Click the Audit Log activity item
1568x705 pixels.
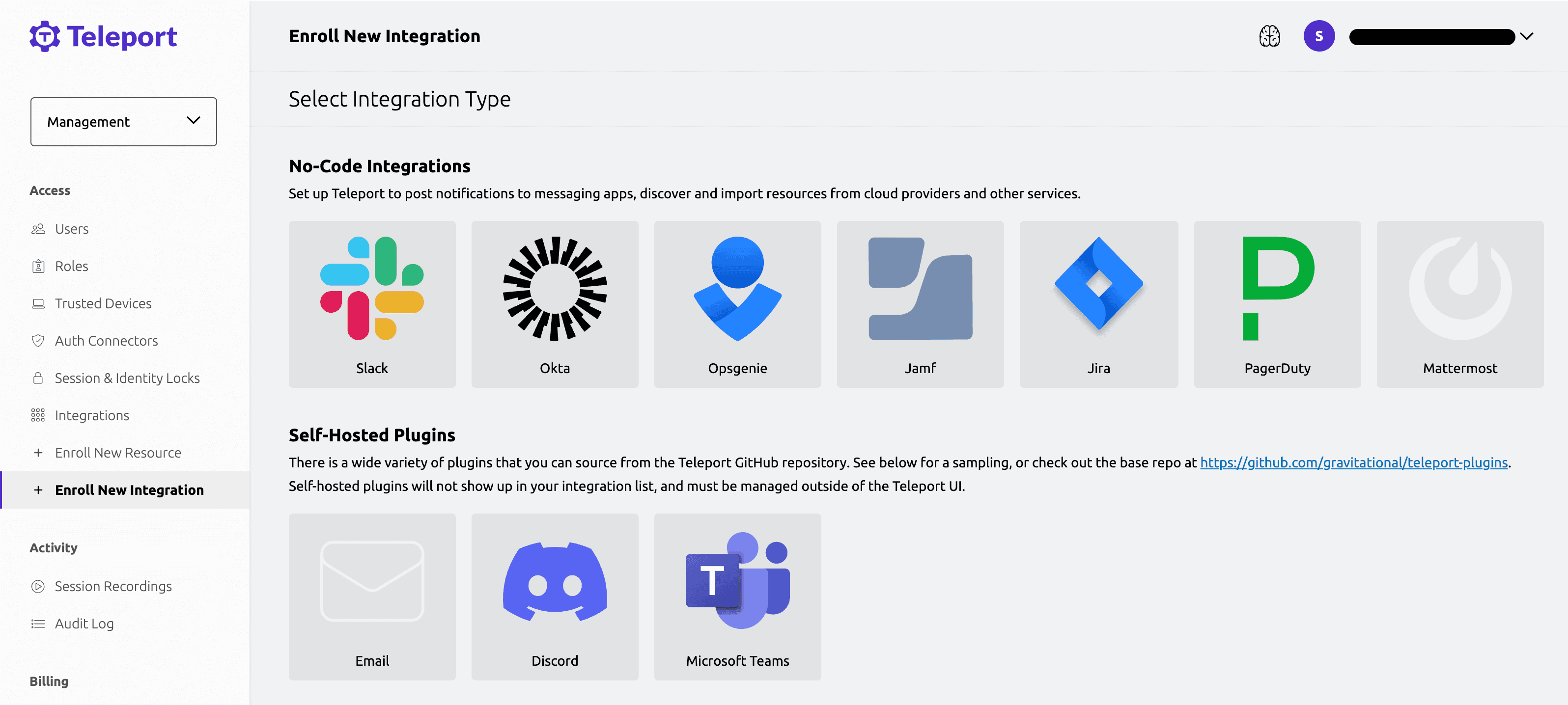coord(84,623)
